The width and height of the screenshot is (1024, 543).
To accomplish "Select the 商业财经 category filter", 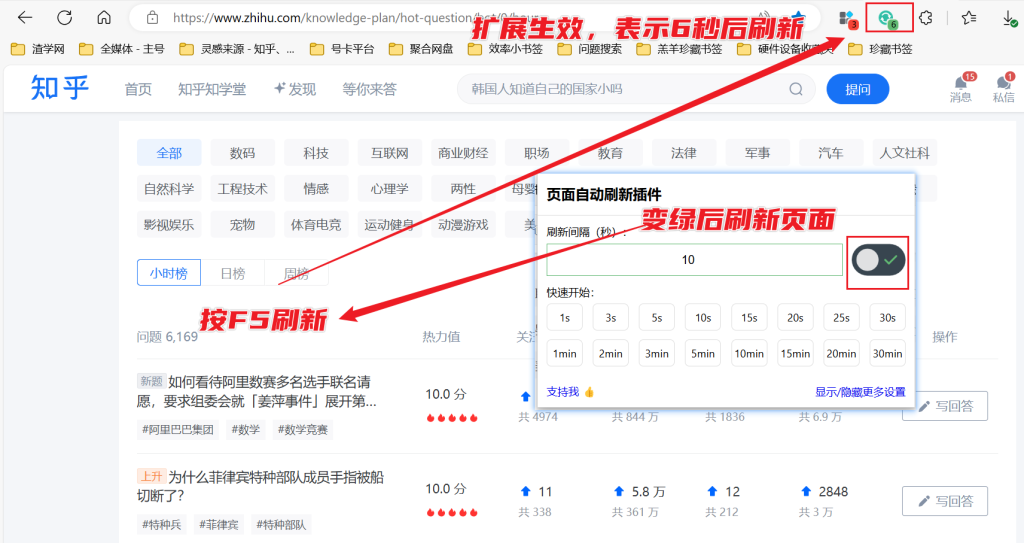I will point(463,153).
